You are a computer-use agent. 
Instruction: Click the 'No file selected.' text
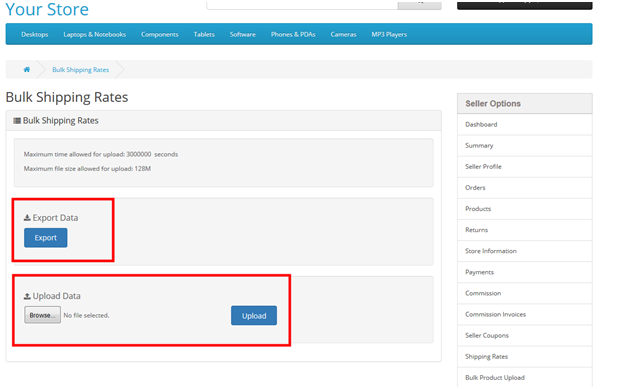click(86, 316)
